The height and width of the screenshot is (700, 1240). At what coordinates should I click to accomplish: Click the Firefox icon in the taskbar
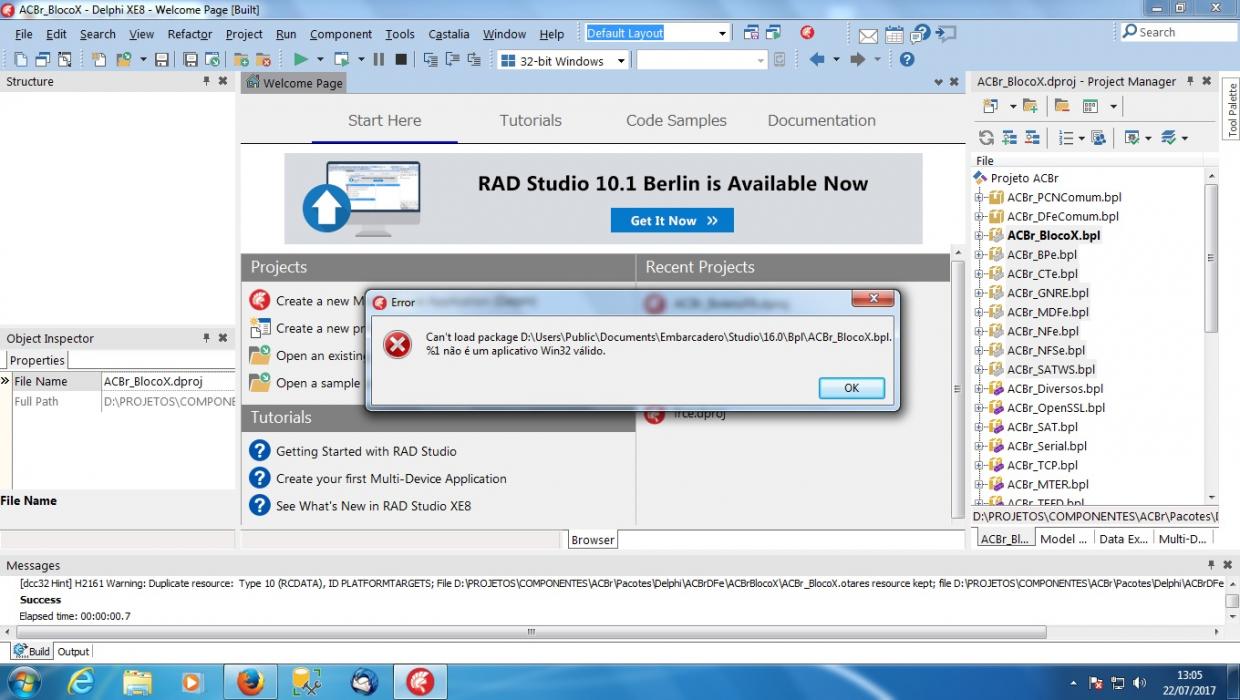pos(250,682)
